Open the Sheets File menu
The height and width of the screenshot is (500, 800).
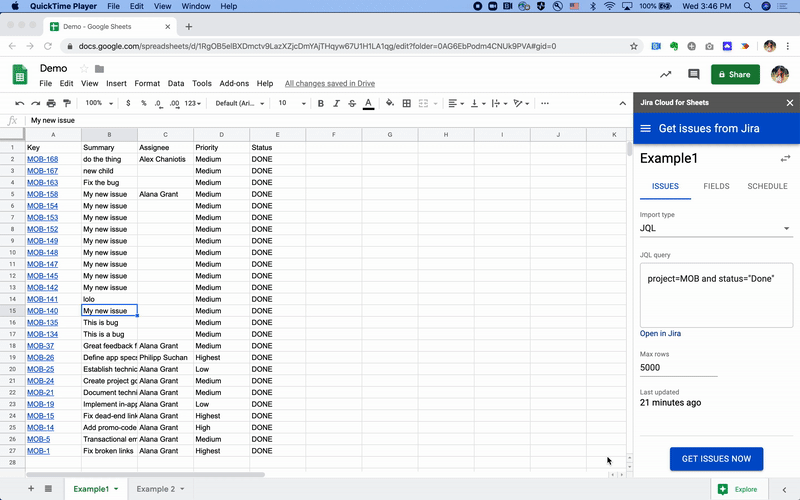[45, 84]
